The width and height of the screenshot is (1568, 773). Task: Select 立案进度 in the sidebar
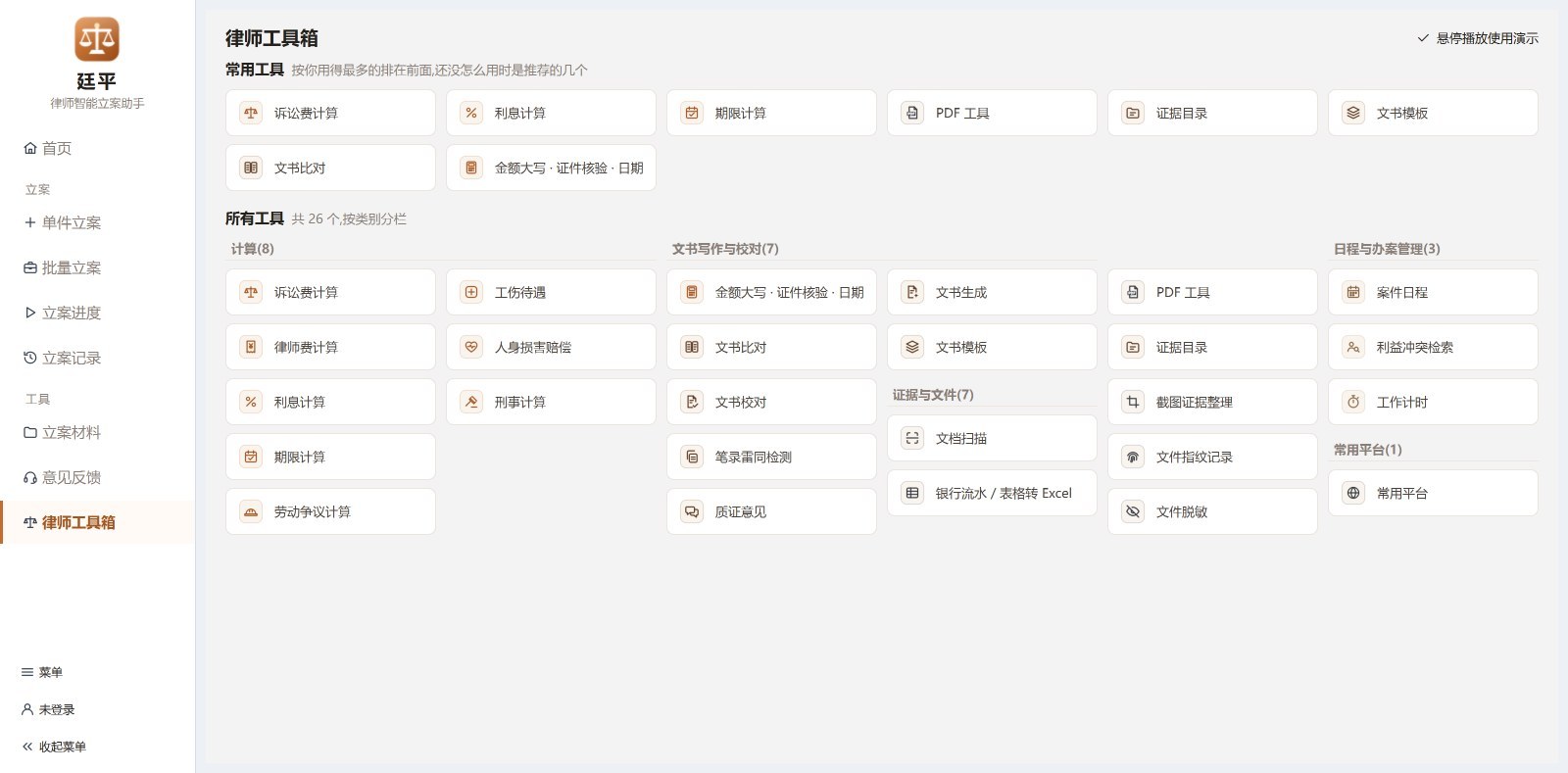97,313
